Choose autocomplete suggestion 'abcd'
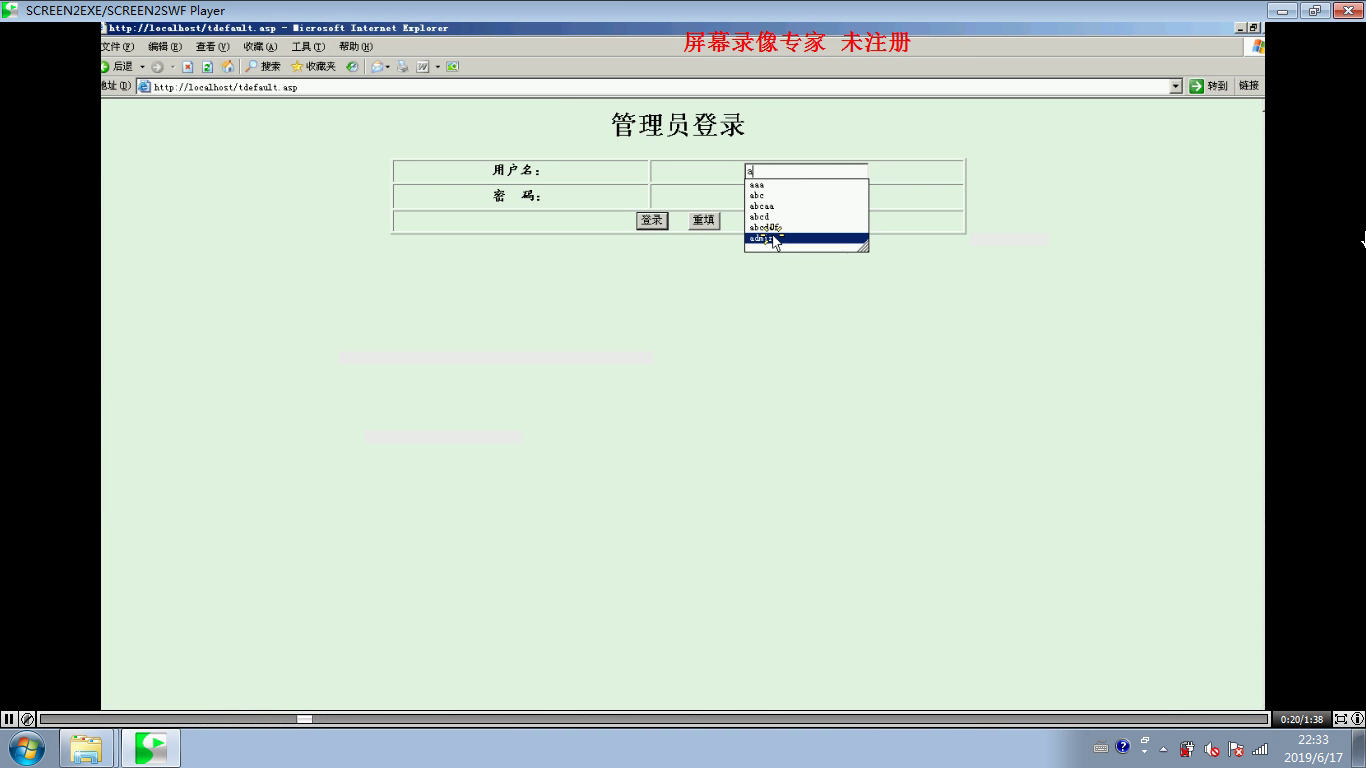Screen dimensions: 1366x768 (806, 217)
